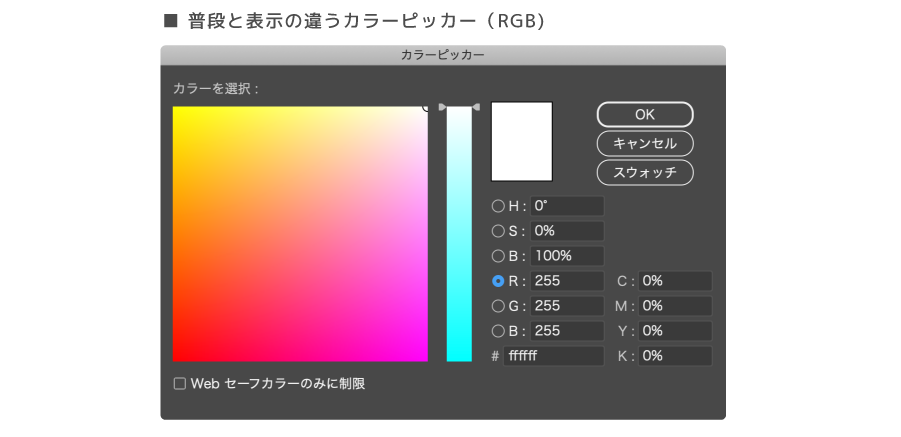Click the R value field showing 255
Image resolution: width=901 pixels, height=437 pixels.
coord(567,281)
